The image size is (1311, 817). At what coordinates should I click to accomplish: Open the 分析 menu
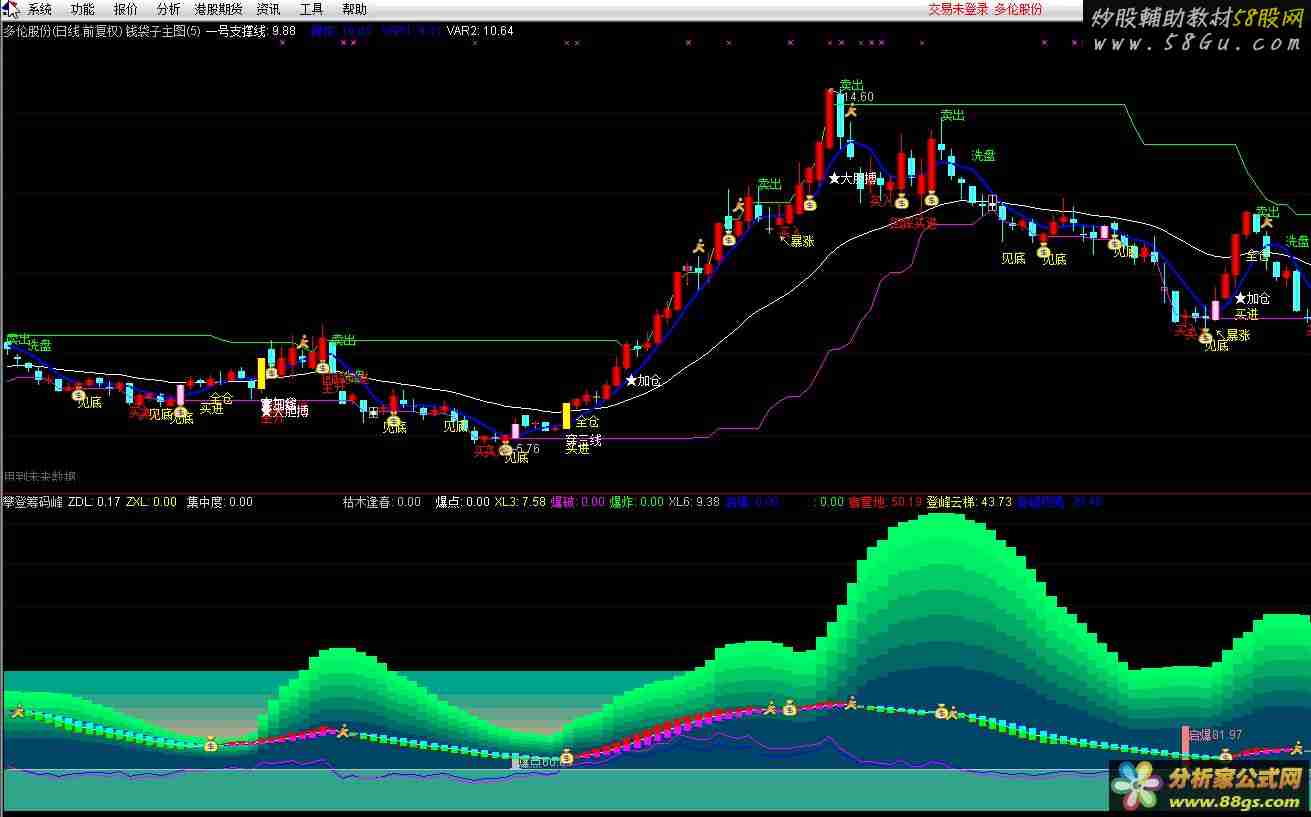click(169, 9)
